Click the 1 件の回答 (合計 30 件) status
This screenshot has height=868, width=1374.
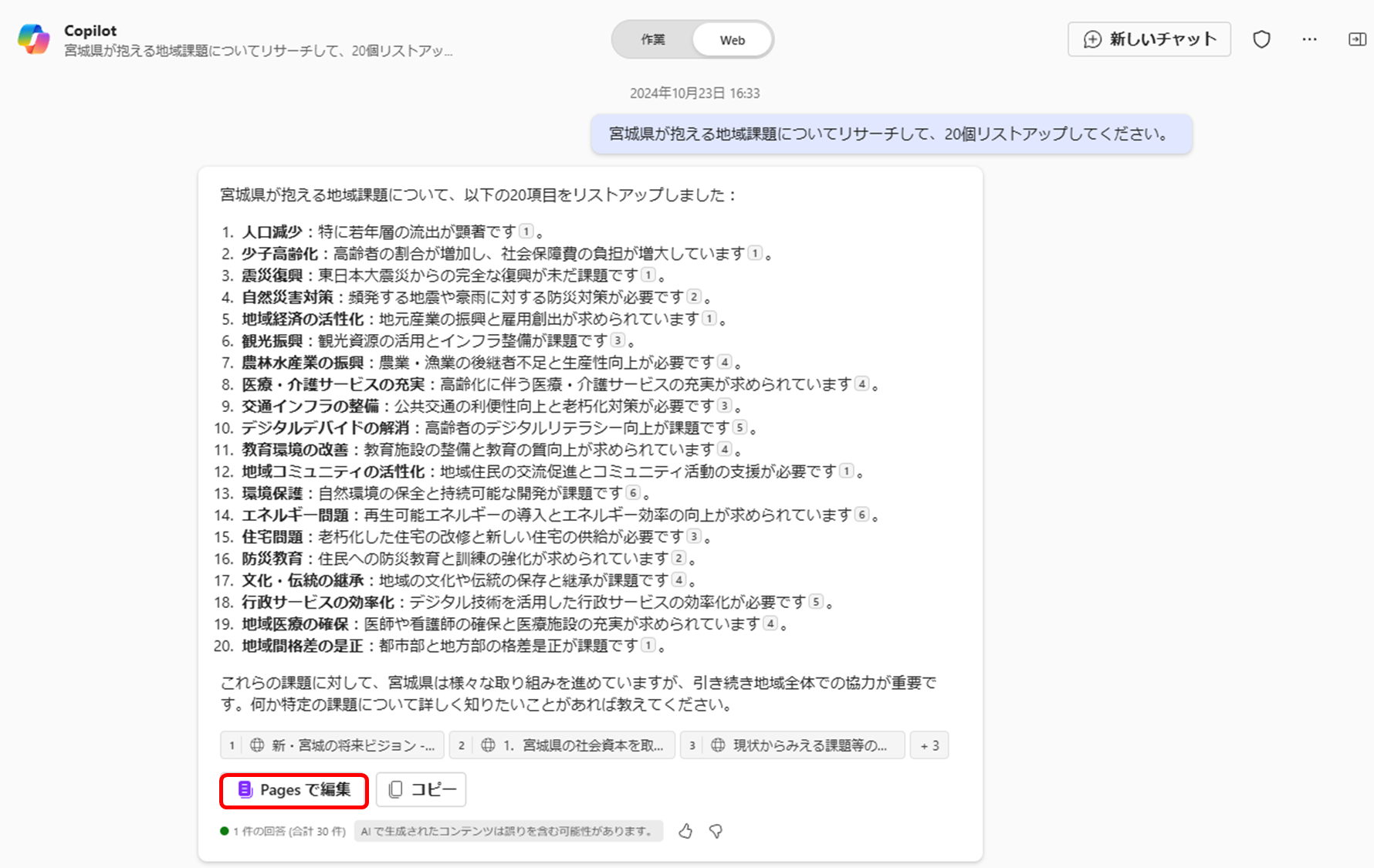click(283, 831)
